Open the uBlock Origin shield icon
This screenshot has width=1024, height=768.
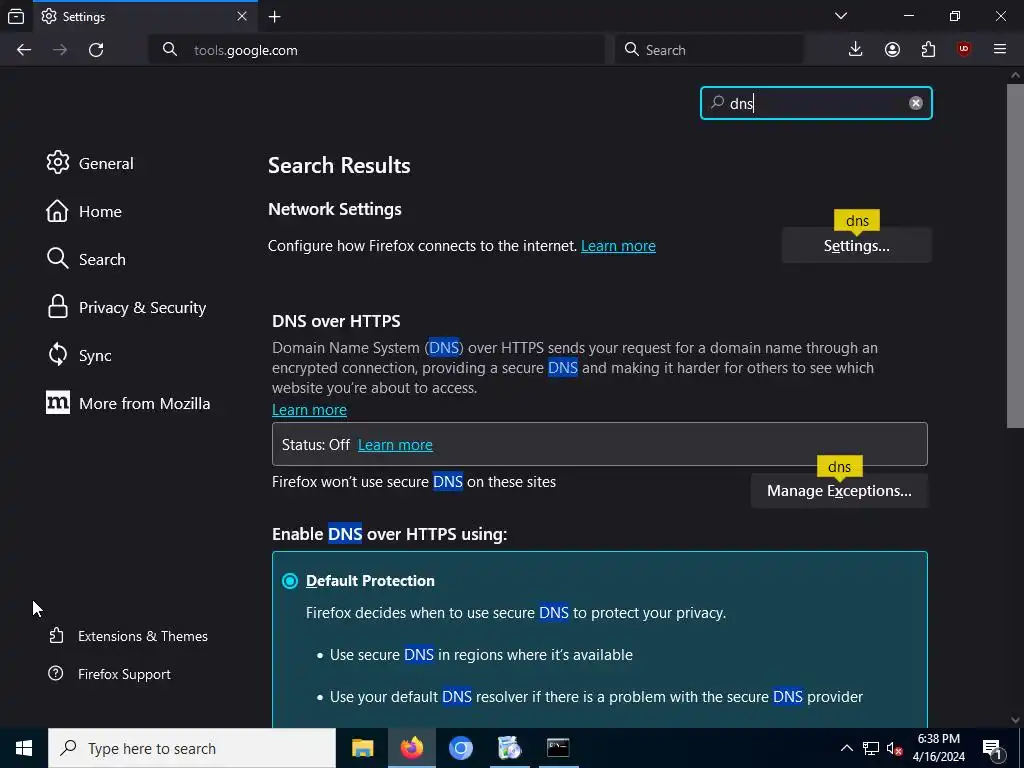964,50
